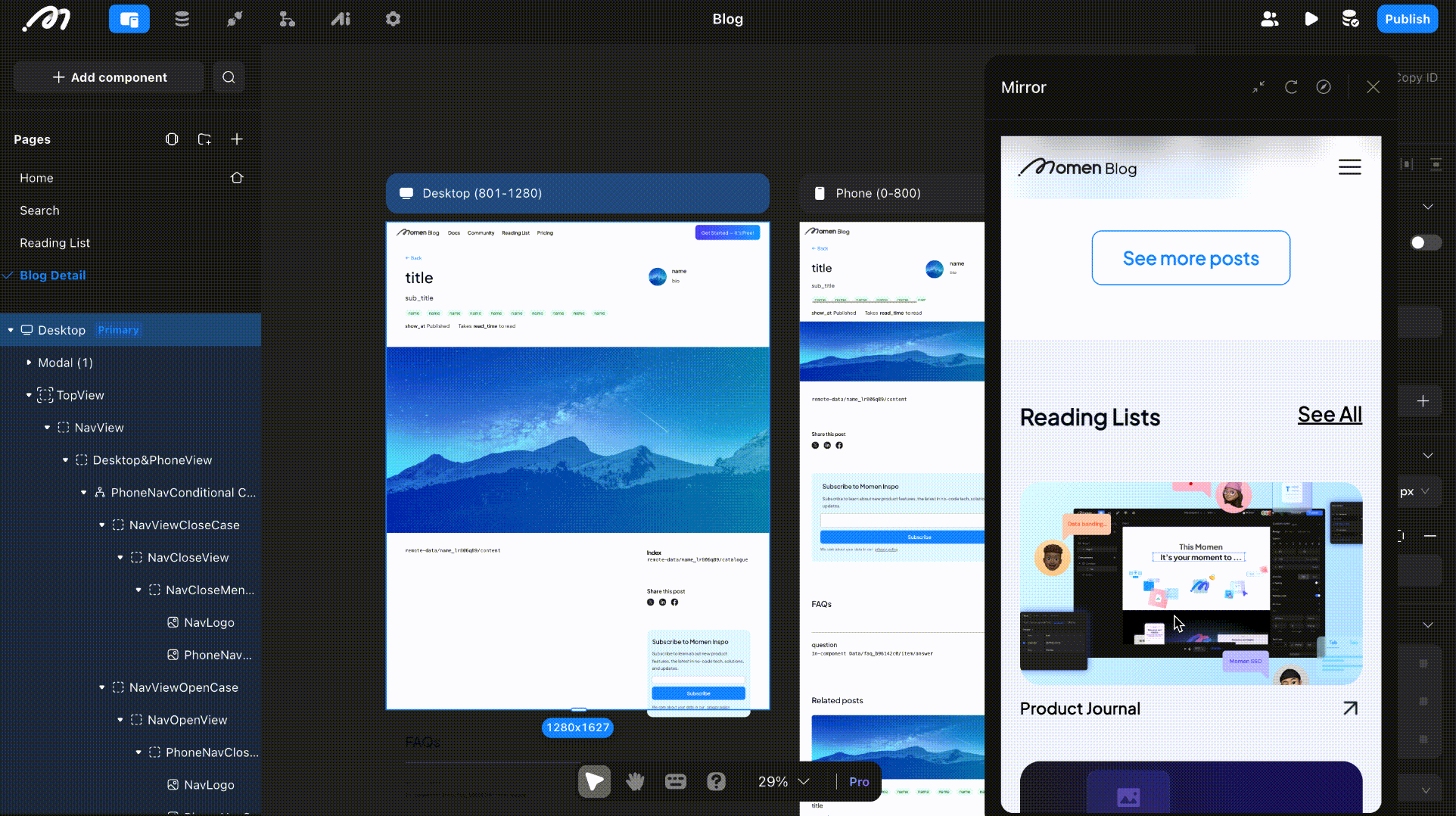Click the Product Journal thumbnail image
1456x816 pixels.
1190,583
